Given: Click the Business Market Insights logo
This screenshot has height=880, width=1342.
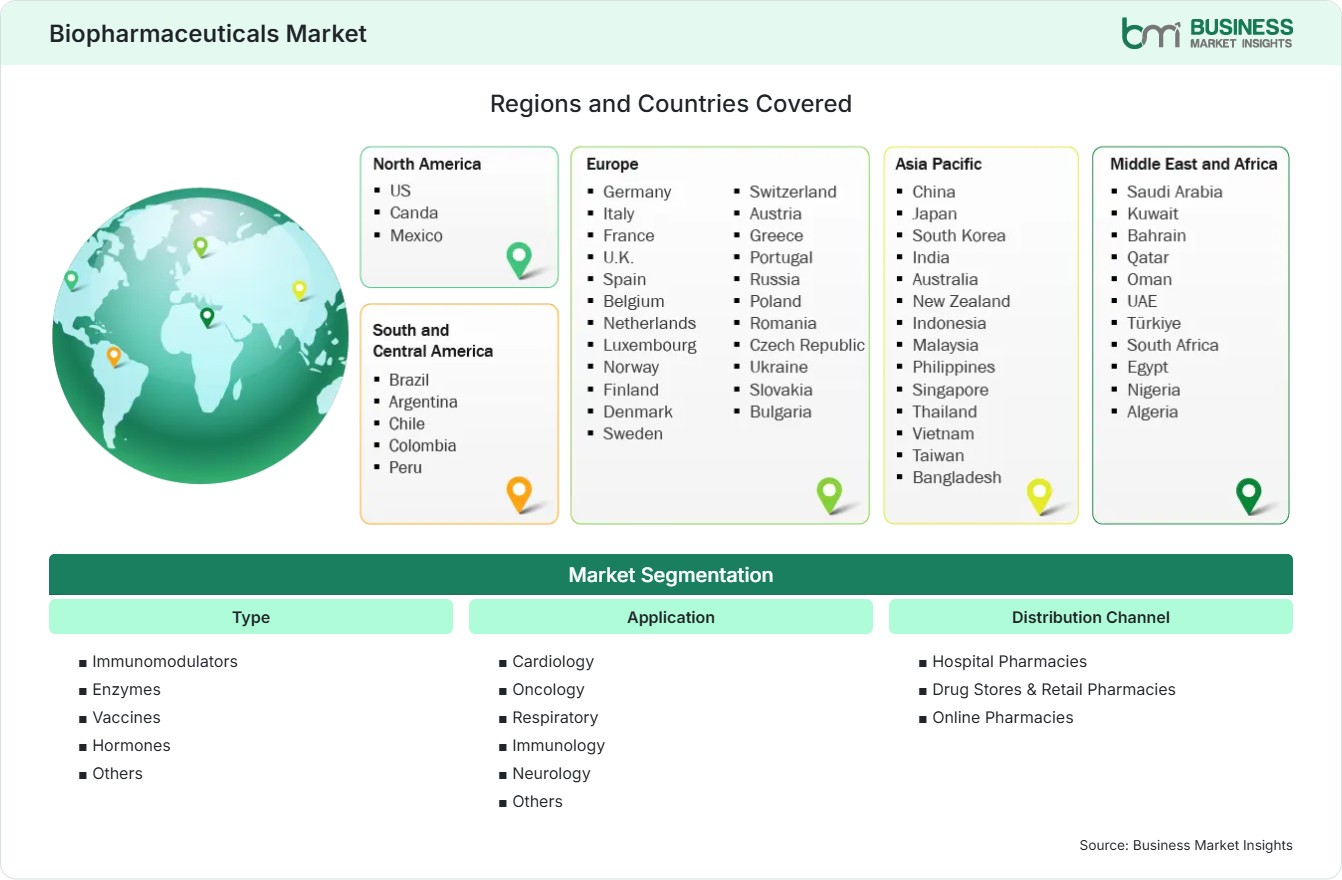Looking at the screenshot, I should [x=1207, y=32].
